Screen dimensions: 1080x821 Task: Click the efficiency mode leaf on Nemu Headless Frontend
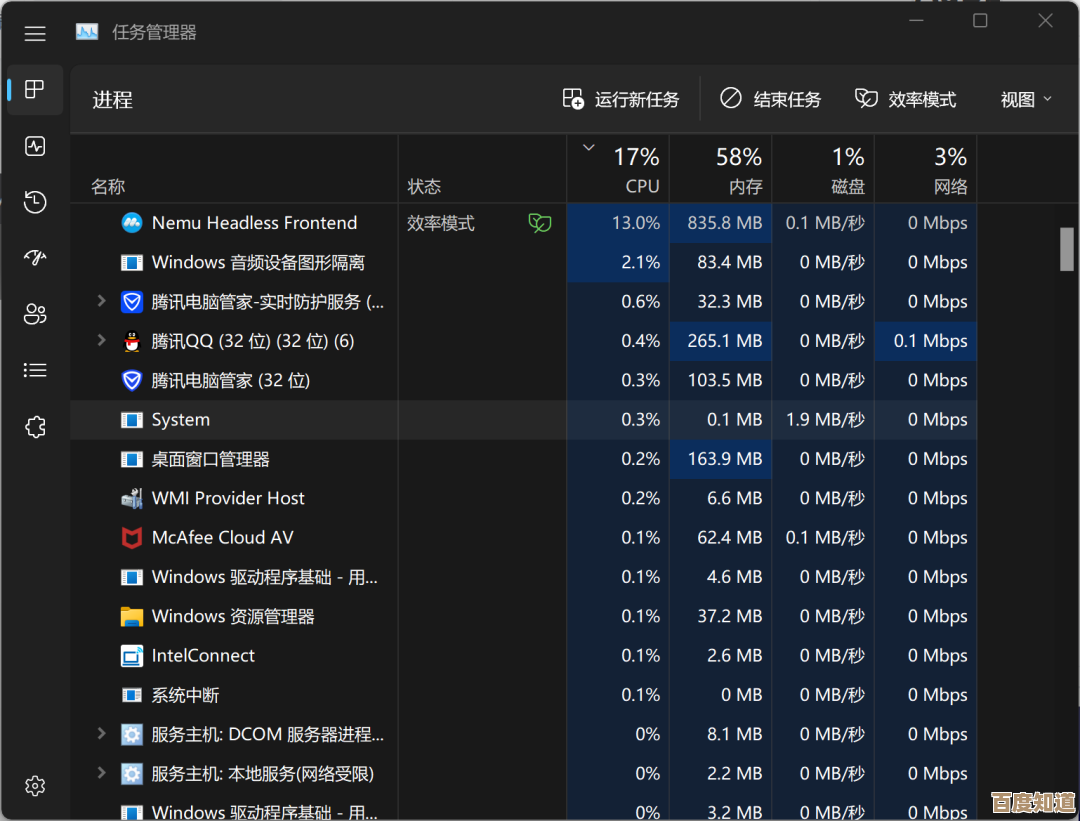click(x=539, y=223)
